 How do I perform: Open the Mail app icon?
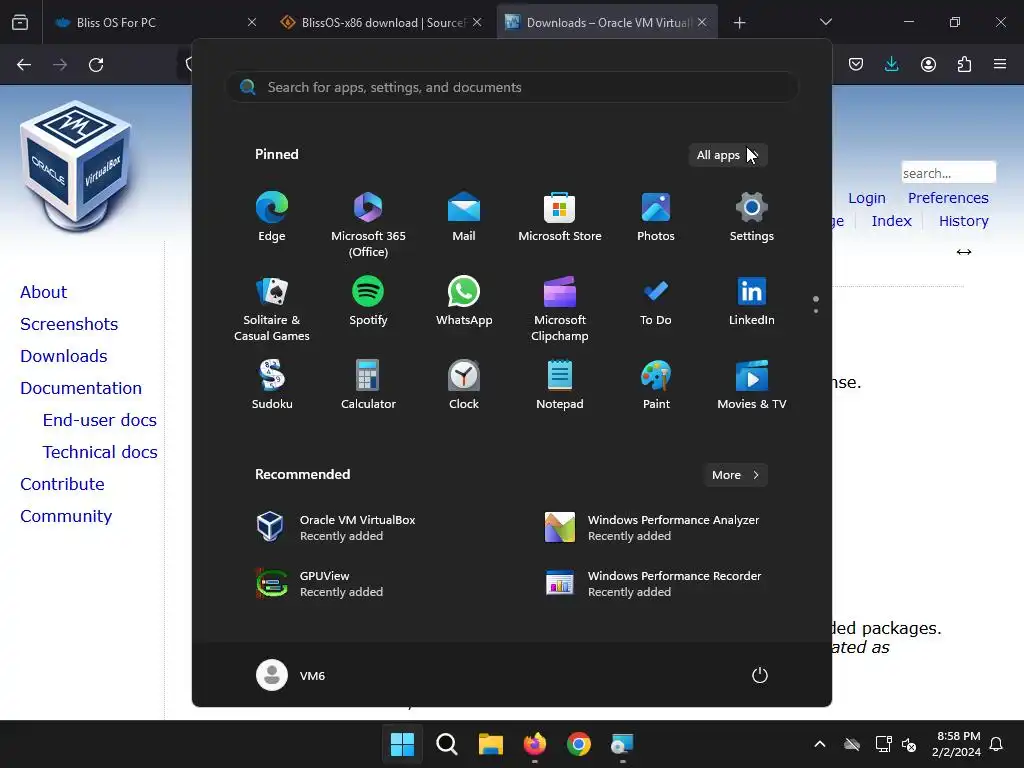(464, 216)
